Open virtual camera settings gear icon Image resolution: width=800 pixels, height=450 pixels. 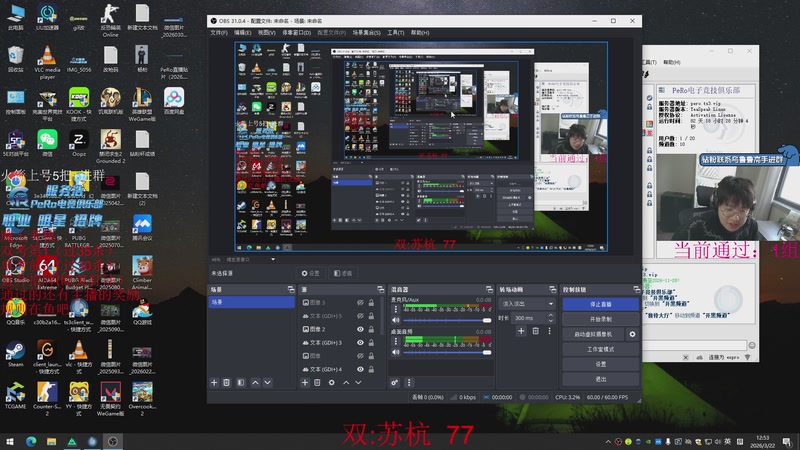632,334
